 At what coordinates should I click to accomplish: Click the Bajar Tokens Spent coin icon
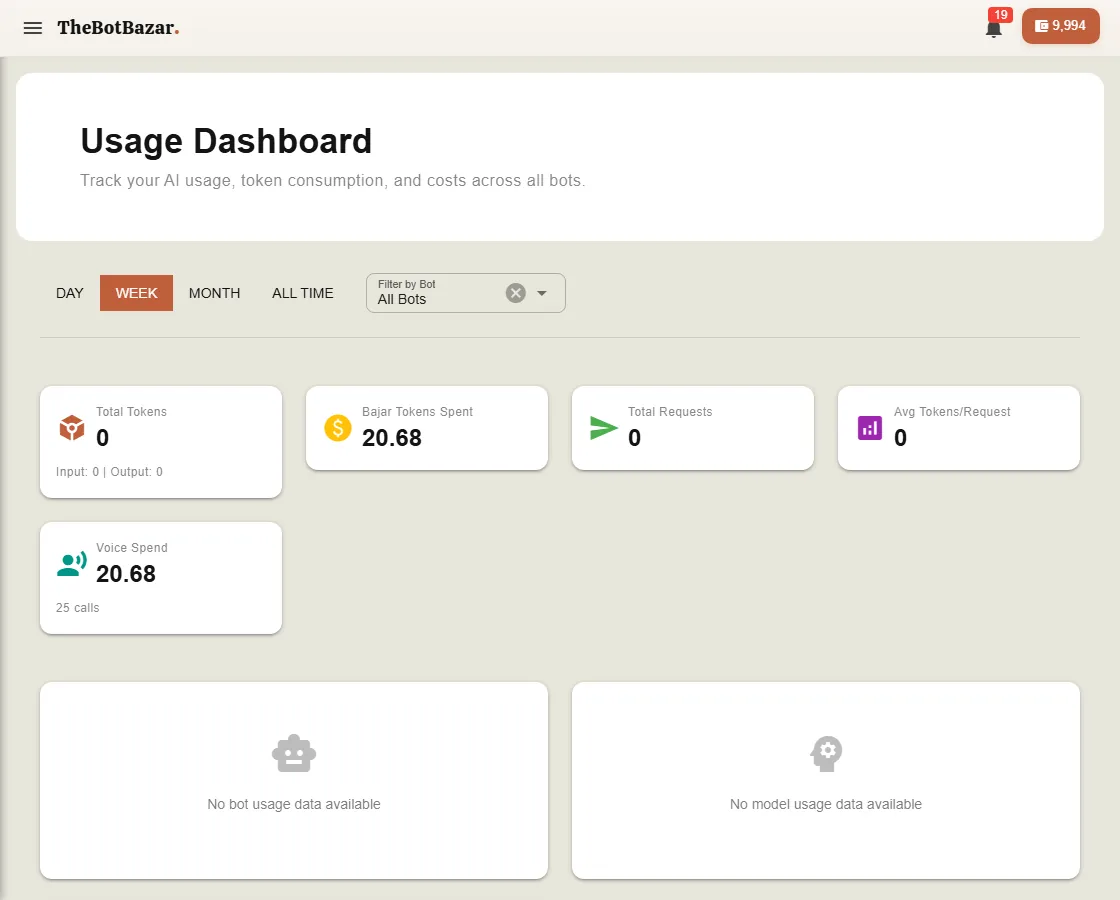(338, 428)
